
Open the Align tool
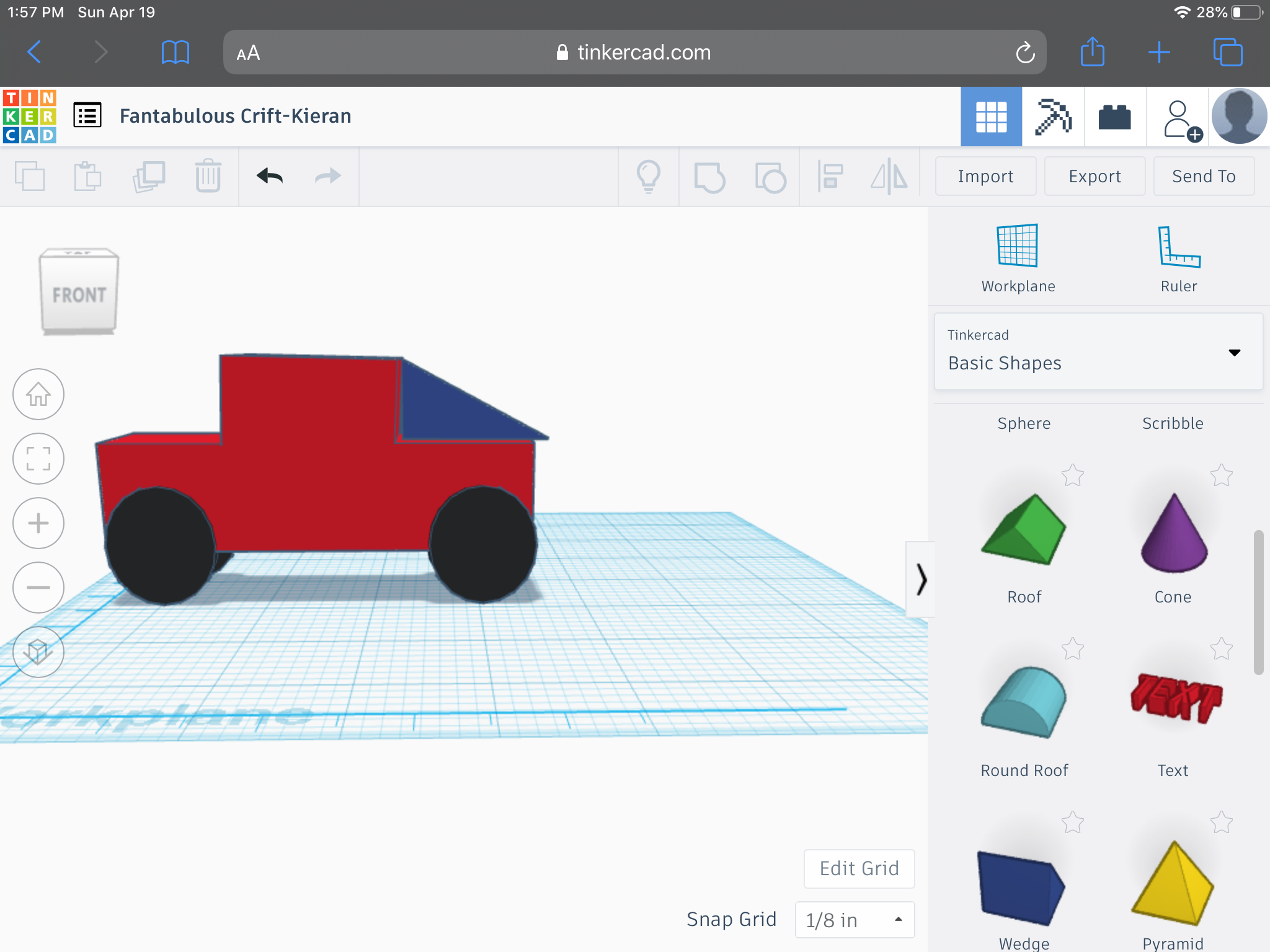pos(830,177)
